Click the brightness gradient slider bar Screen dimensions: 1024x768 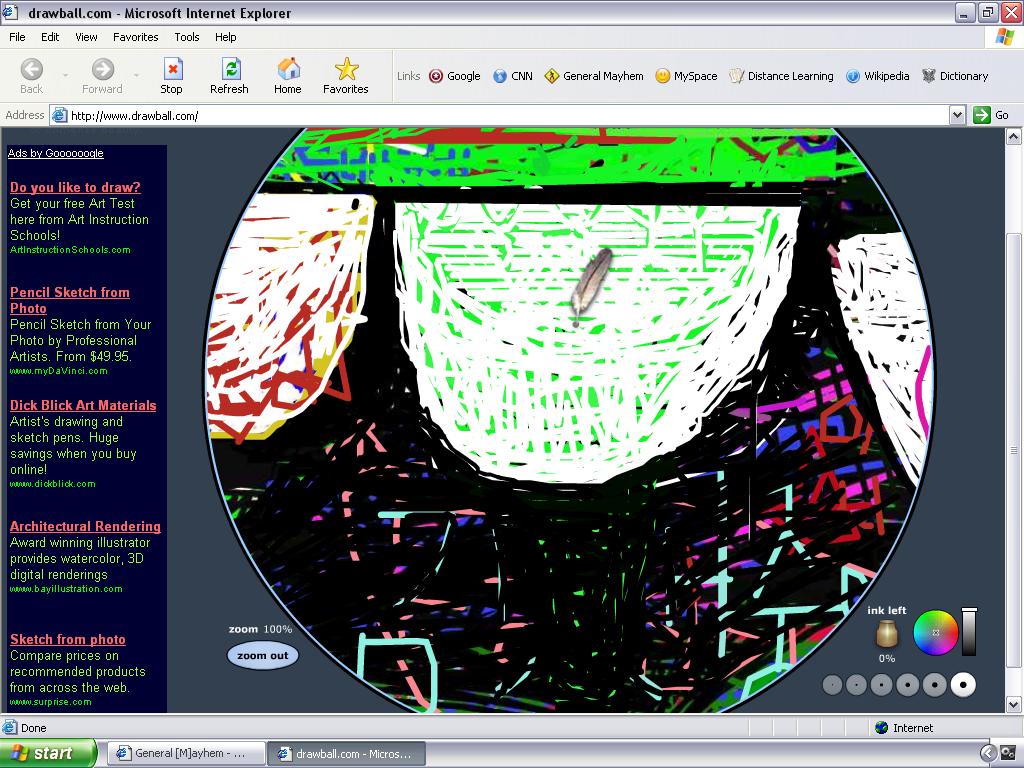pyautogui.click(x=969, y=632)
